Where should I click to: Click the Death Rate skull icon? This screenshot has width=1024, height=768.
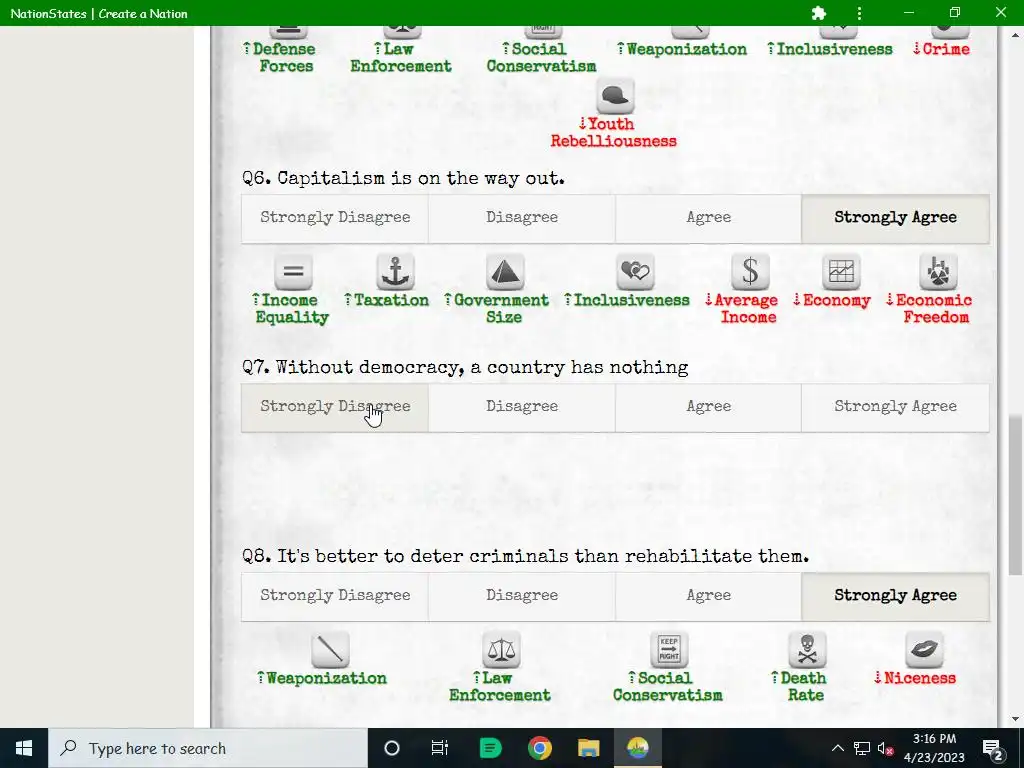click(807, 650)
